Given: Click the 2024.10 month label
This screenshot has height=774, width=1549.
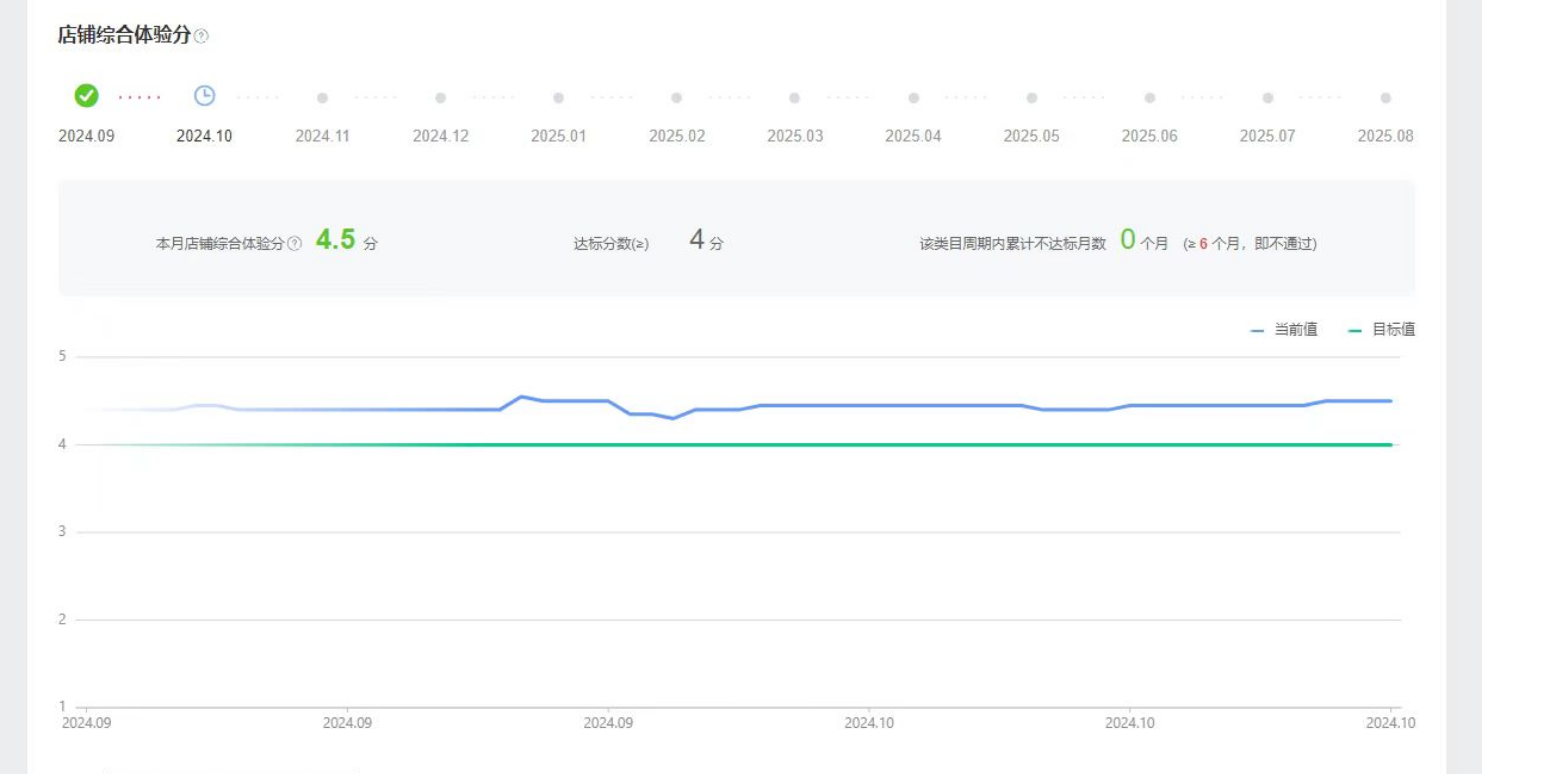Looking at the screenshot, I should 204,137.
